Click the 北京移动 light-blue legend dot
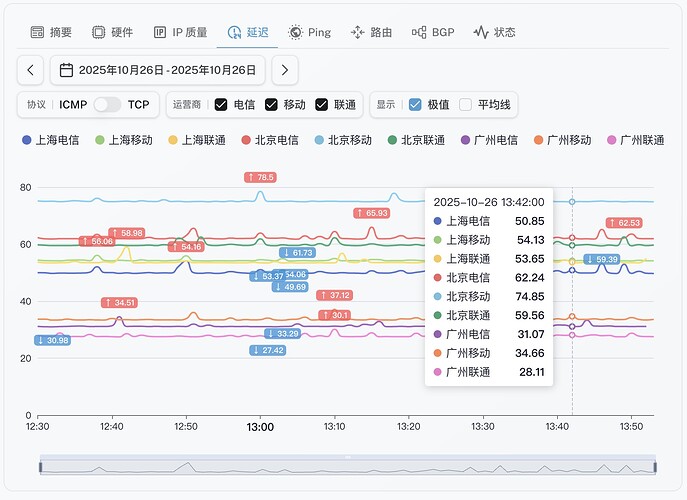 tap(320, 141)
